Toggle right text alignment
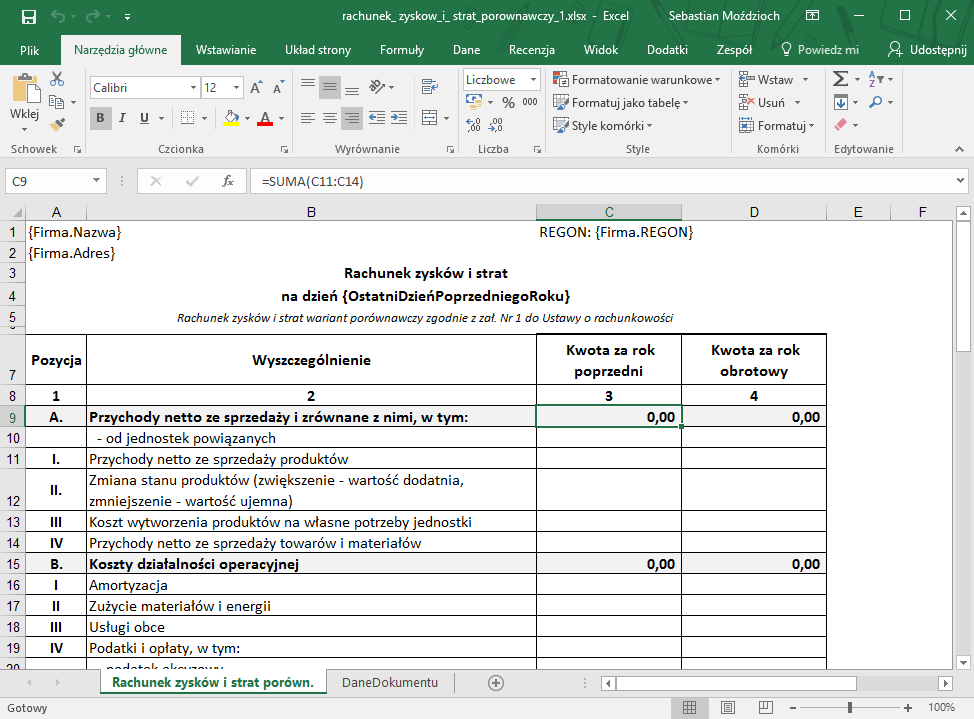Screen dimensions: 974x719 352,119
